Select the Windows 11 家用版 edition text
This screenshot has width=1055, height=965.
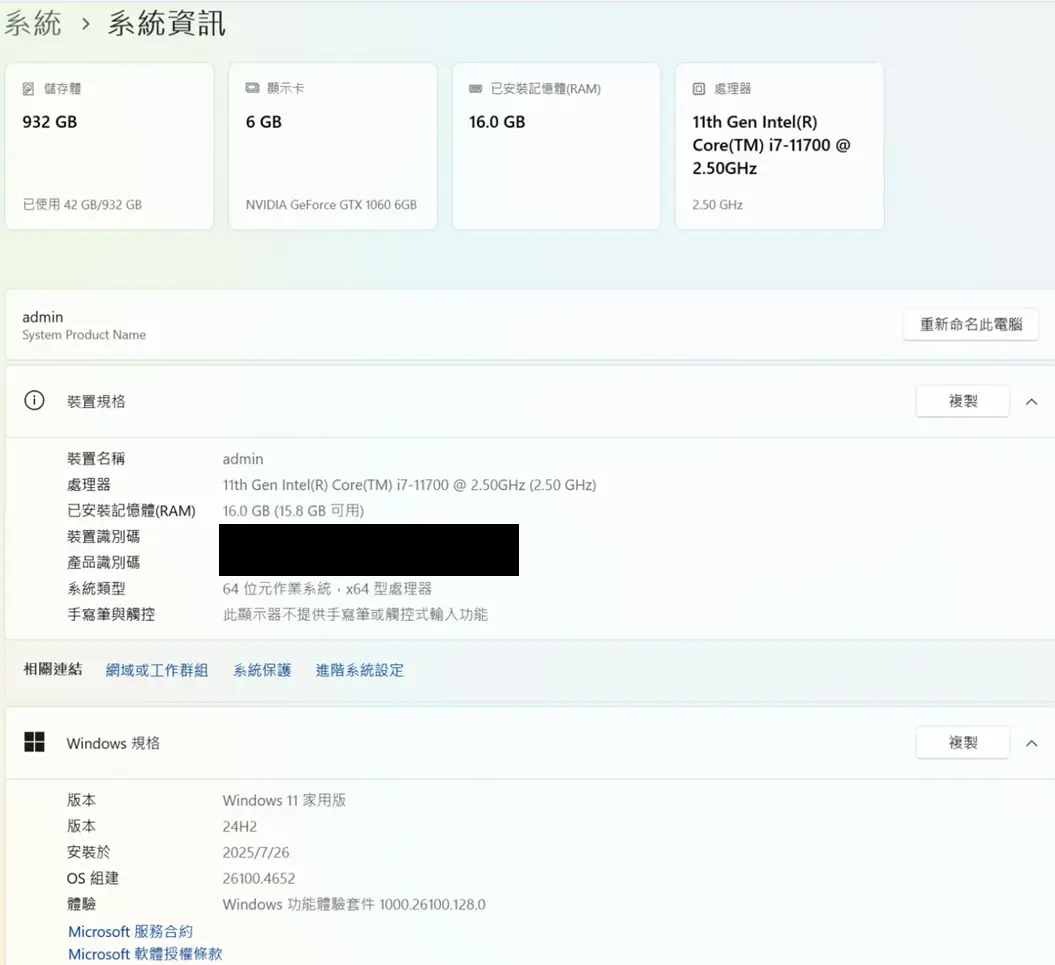coord(285,800)
